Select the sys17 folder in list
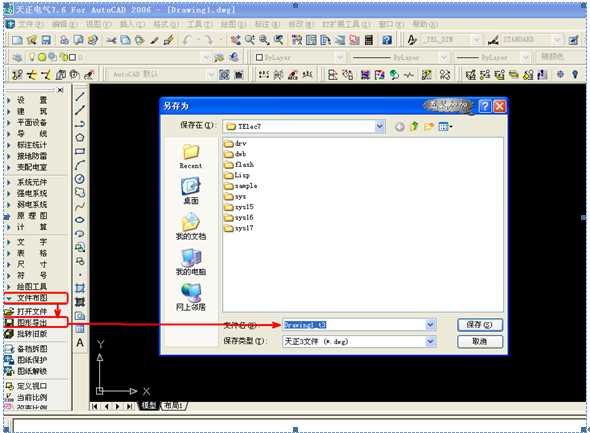This screenshot has height=433, width=590. coord(239,228)
